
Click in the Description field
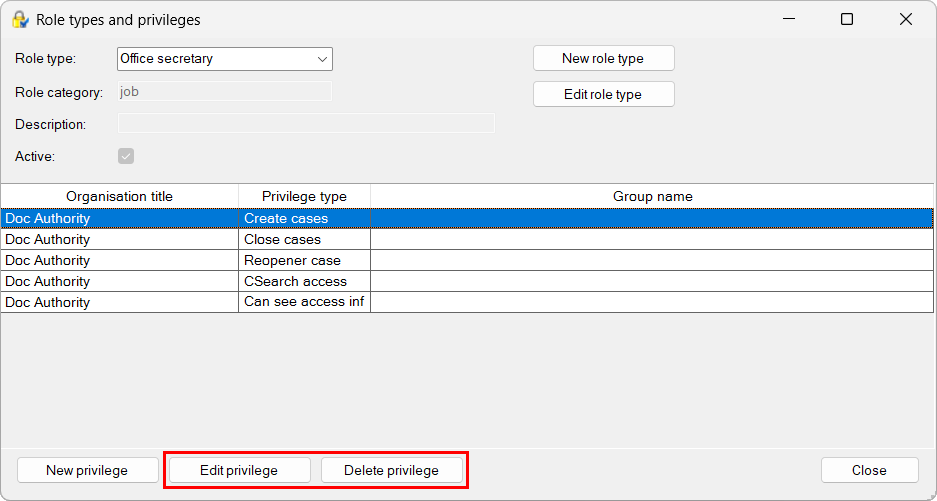point(306,123)
